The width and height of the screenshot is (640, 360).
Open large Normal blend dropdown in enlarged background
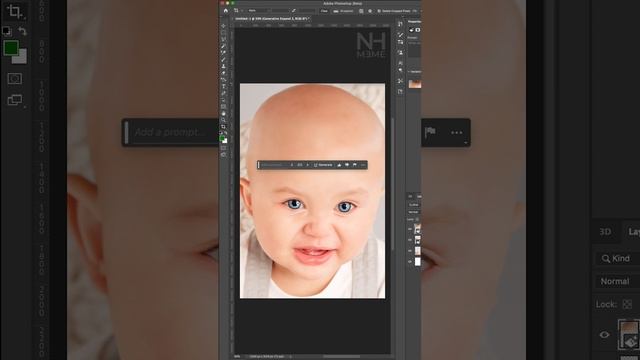pyautogui.click(x=617, y=281)
